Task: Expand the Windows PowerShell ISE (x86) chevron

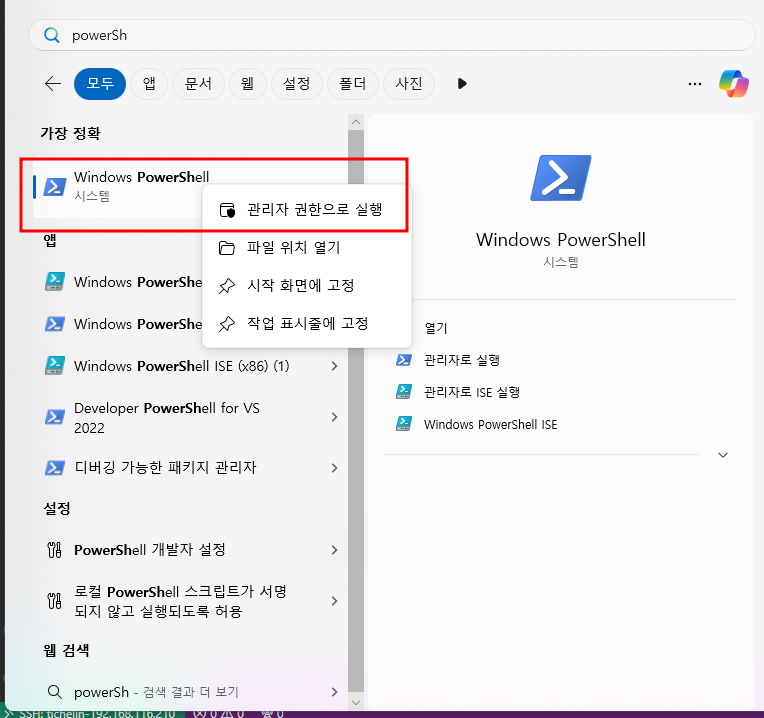Action: 334,366
